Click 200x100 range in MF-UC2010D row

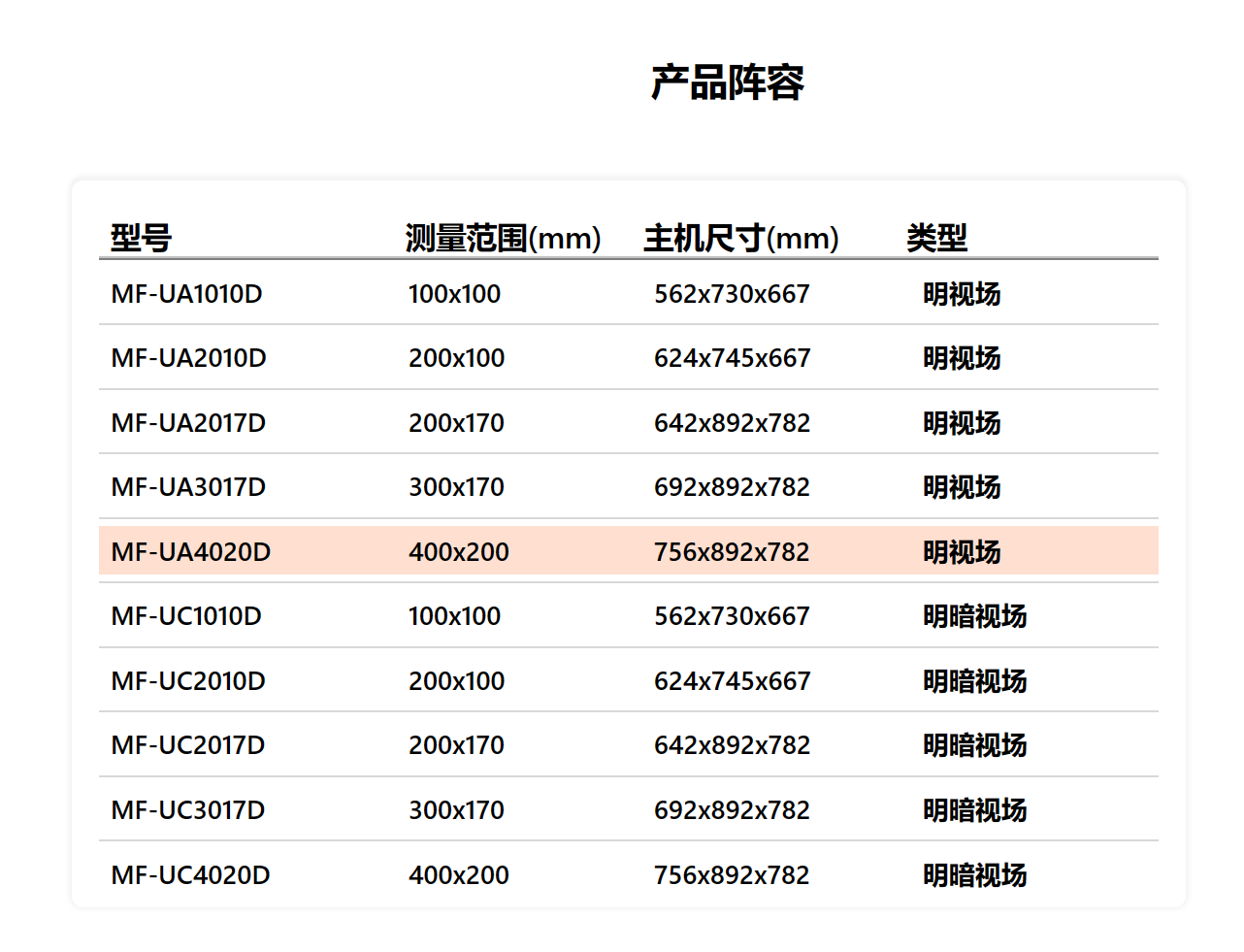456,681
